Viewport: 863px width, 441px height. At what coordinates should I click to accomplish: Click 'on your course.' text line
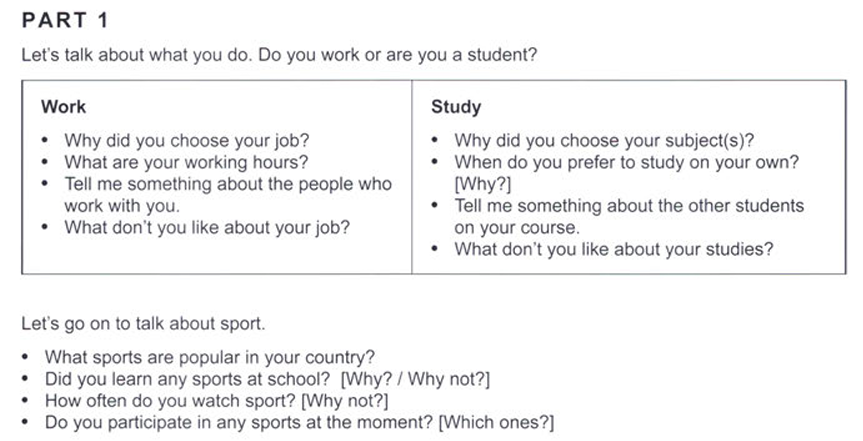coord(516,227)
